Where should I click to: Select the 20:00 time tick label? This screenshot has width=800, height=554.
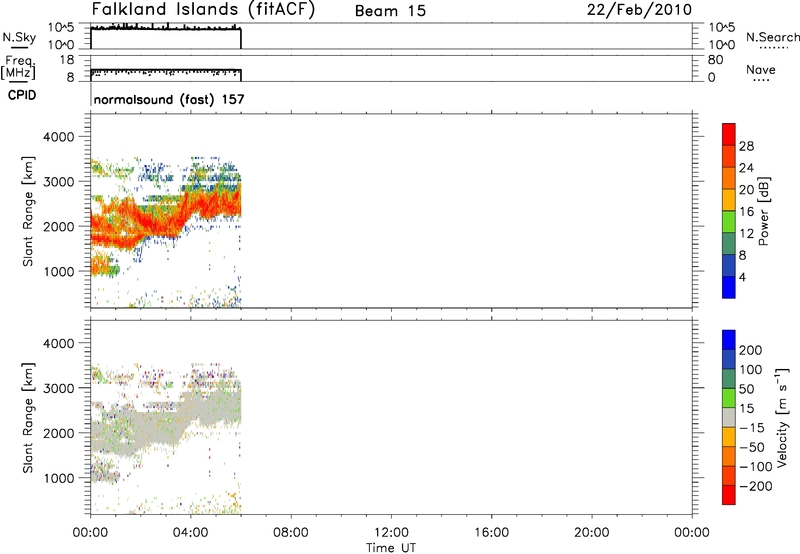(592, 533)
